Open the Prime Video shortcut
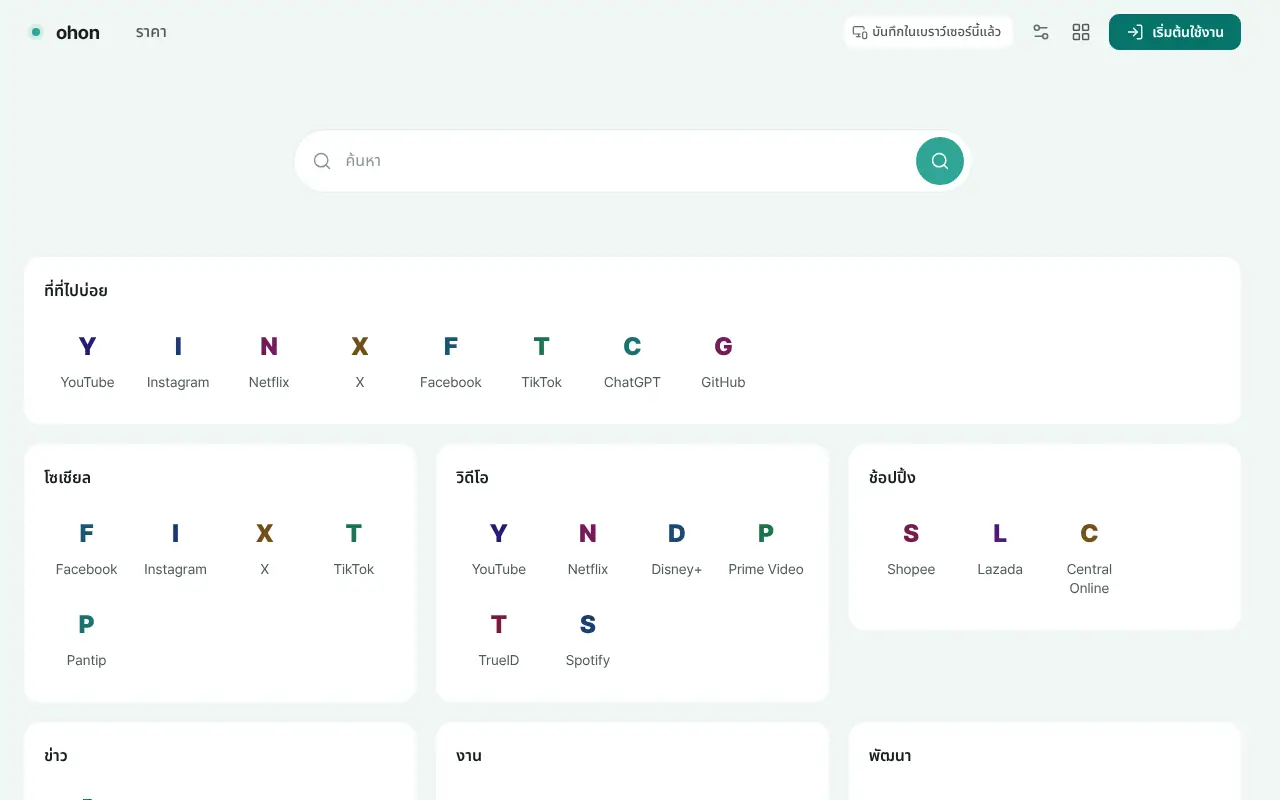This screenshot has height=800, width=1280. 766,548
